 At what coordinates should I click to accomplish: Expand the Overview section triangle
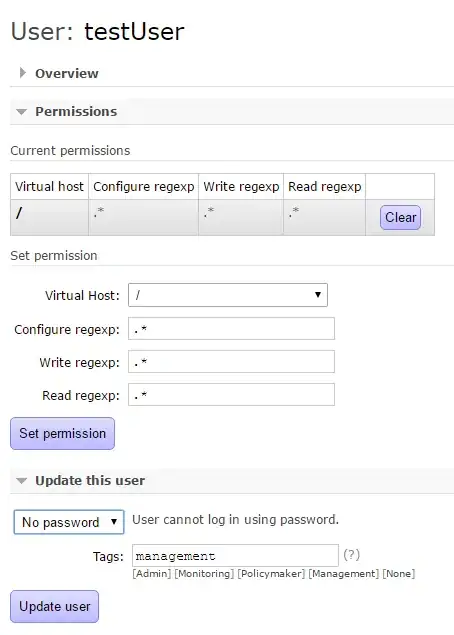pyautogui.click(x=23, y=73)
